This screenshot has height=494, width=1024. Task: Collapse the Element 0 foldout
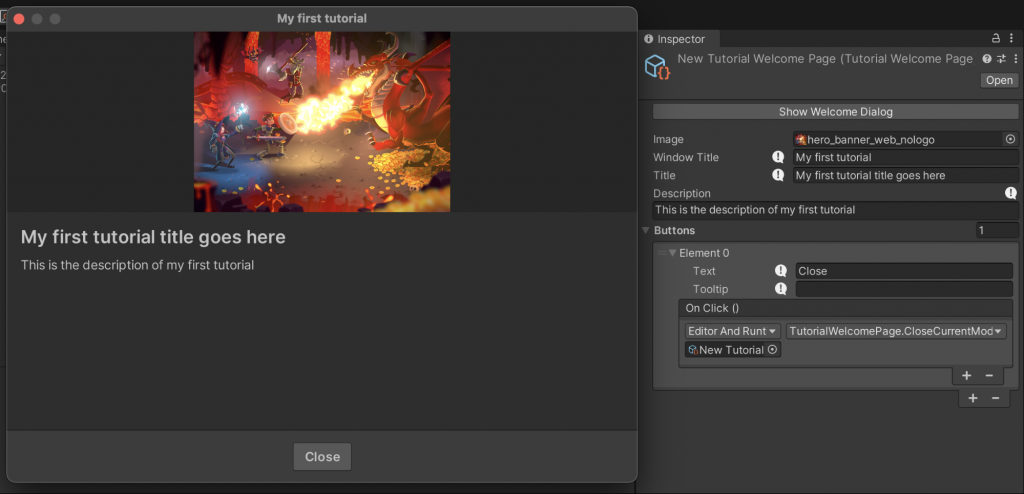pos(673,253)
